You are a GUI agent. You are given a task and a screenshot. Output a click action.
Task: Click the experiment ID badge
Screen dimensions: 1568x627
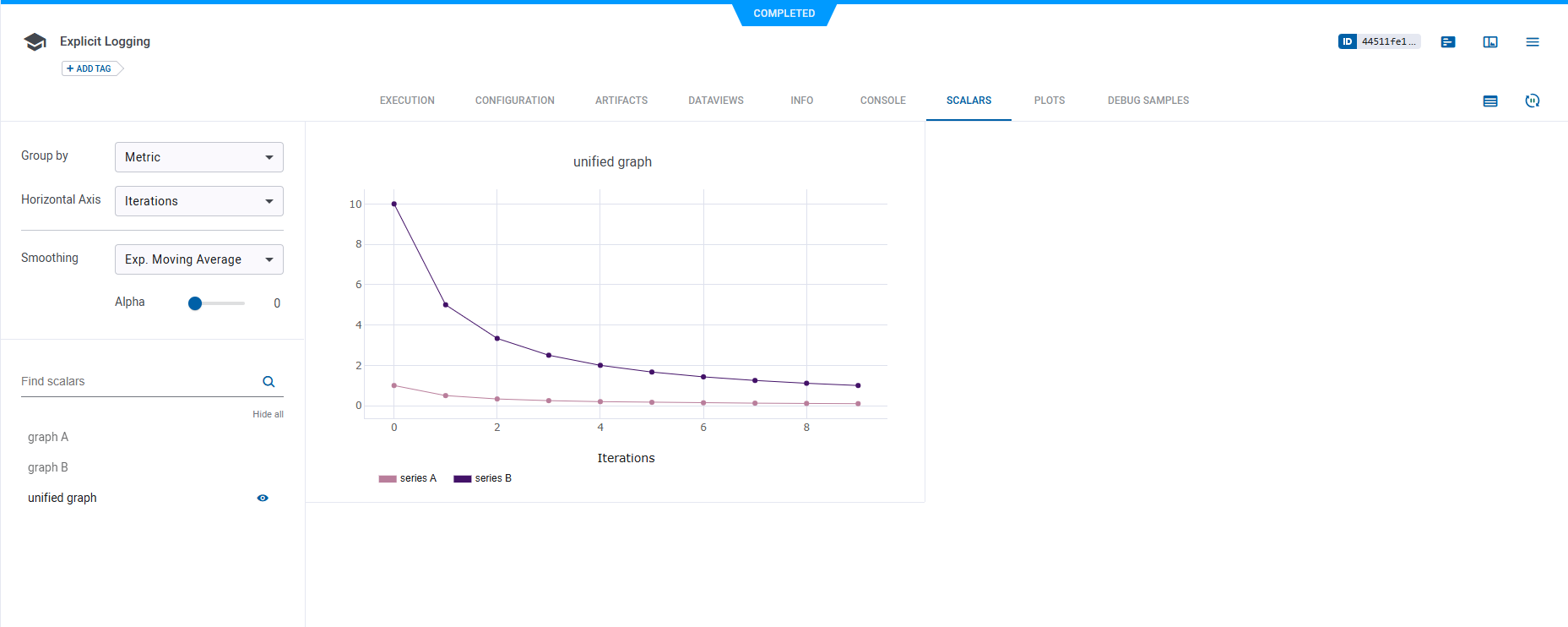tap(1378, 41)
